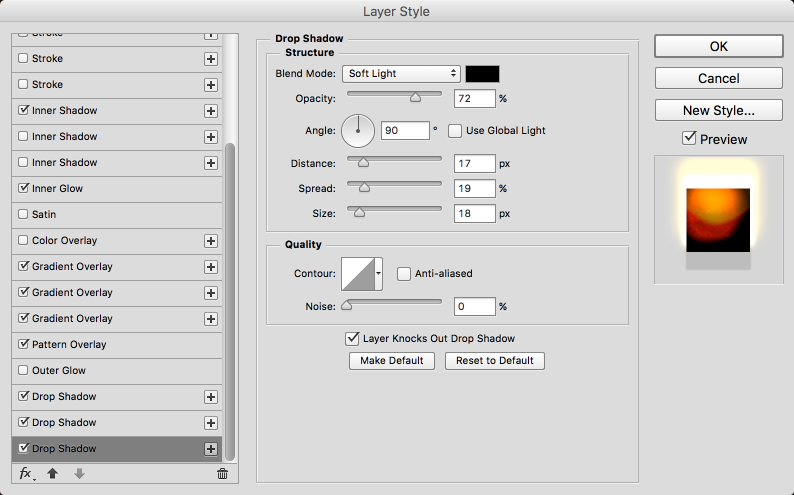This screenshot has width=794, height=495.
Task: Click the black shadow color swatch
Action: (482, 74)
